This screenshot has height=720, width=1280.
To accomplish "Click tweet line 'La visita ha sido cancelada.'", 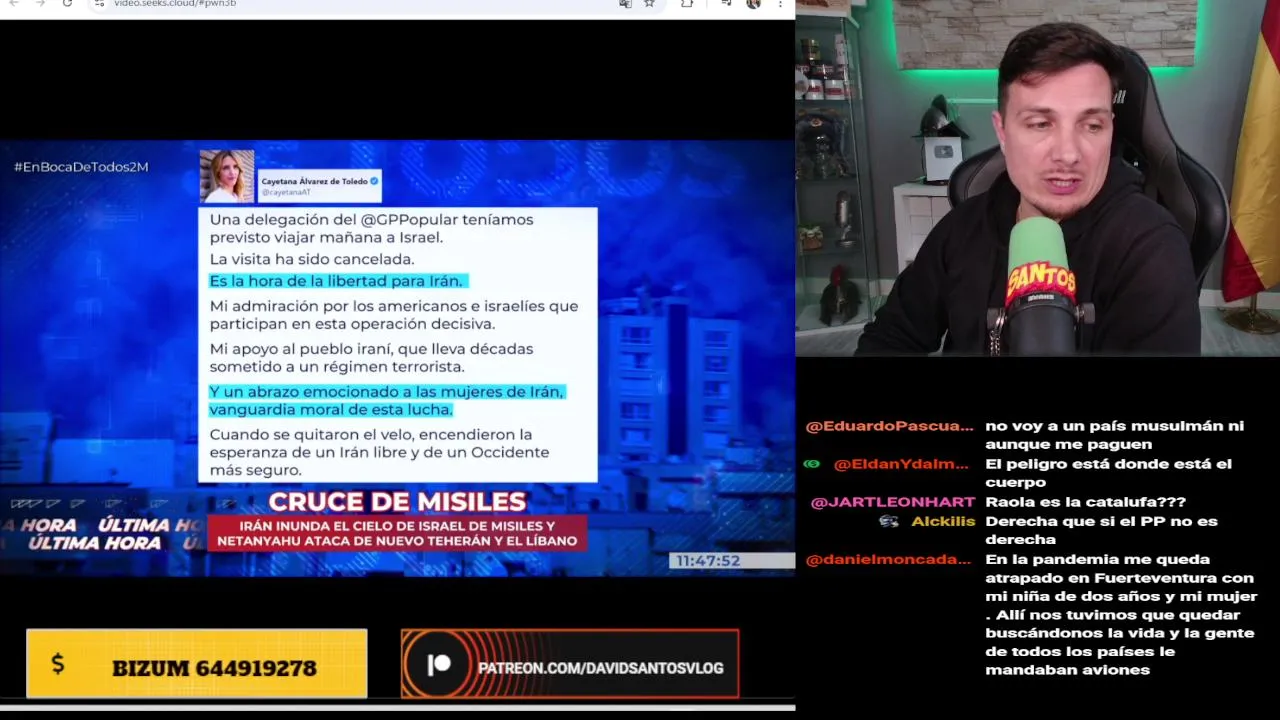I will tap(311, 259).
